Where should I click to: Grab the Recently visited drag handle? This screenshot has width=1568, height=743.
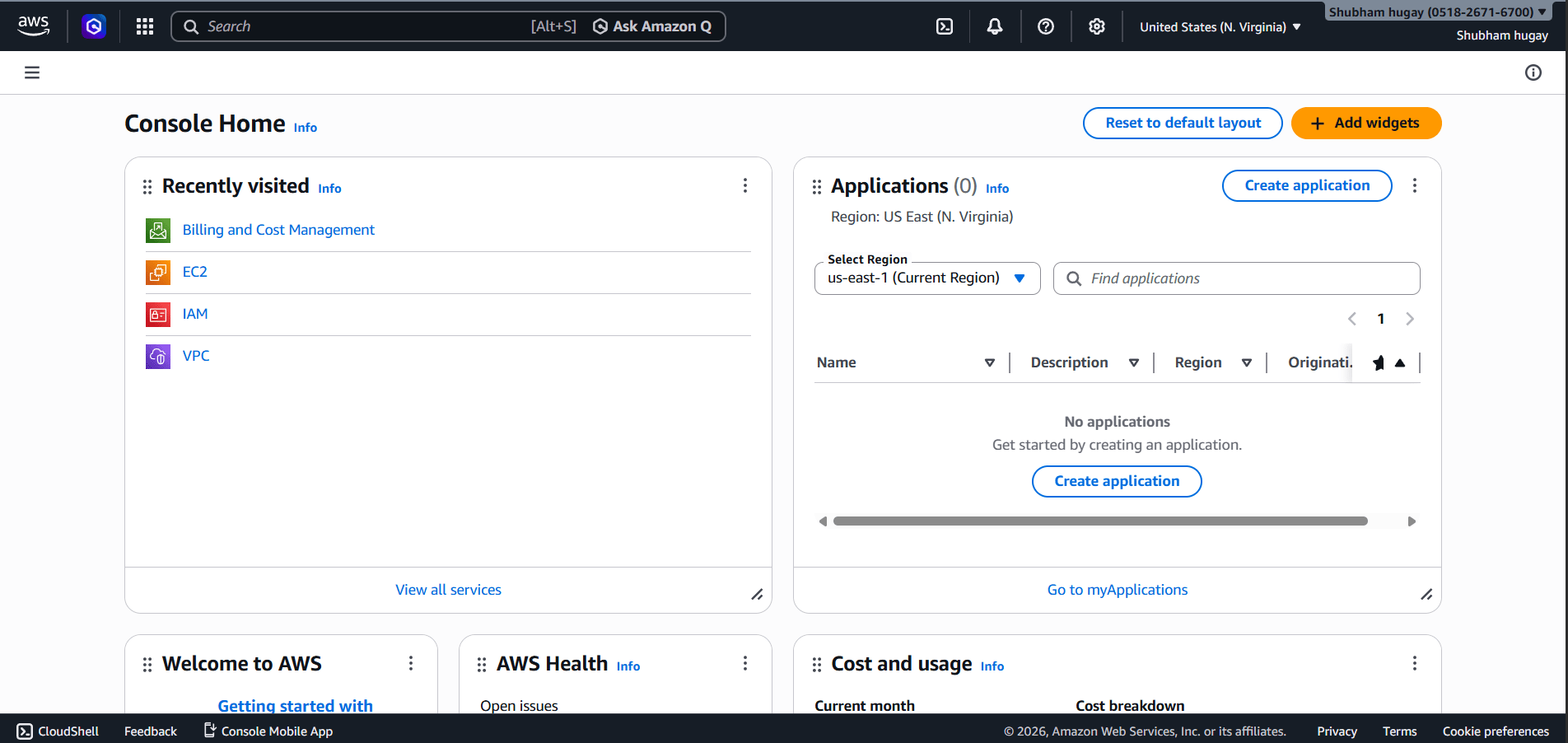[x=147, y=187]
